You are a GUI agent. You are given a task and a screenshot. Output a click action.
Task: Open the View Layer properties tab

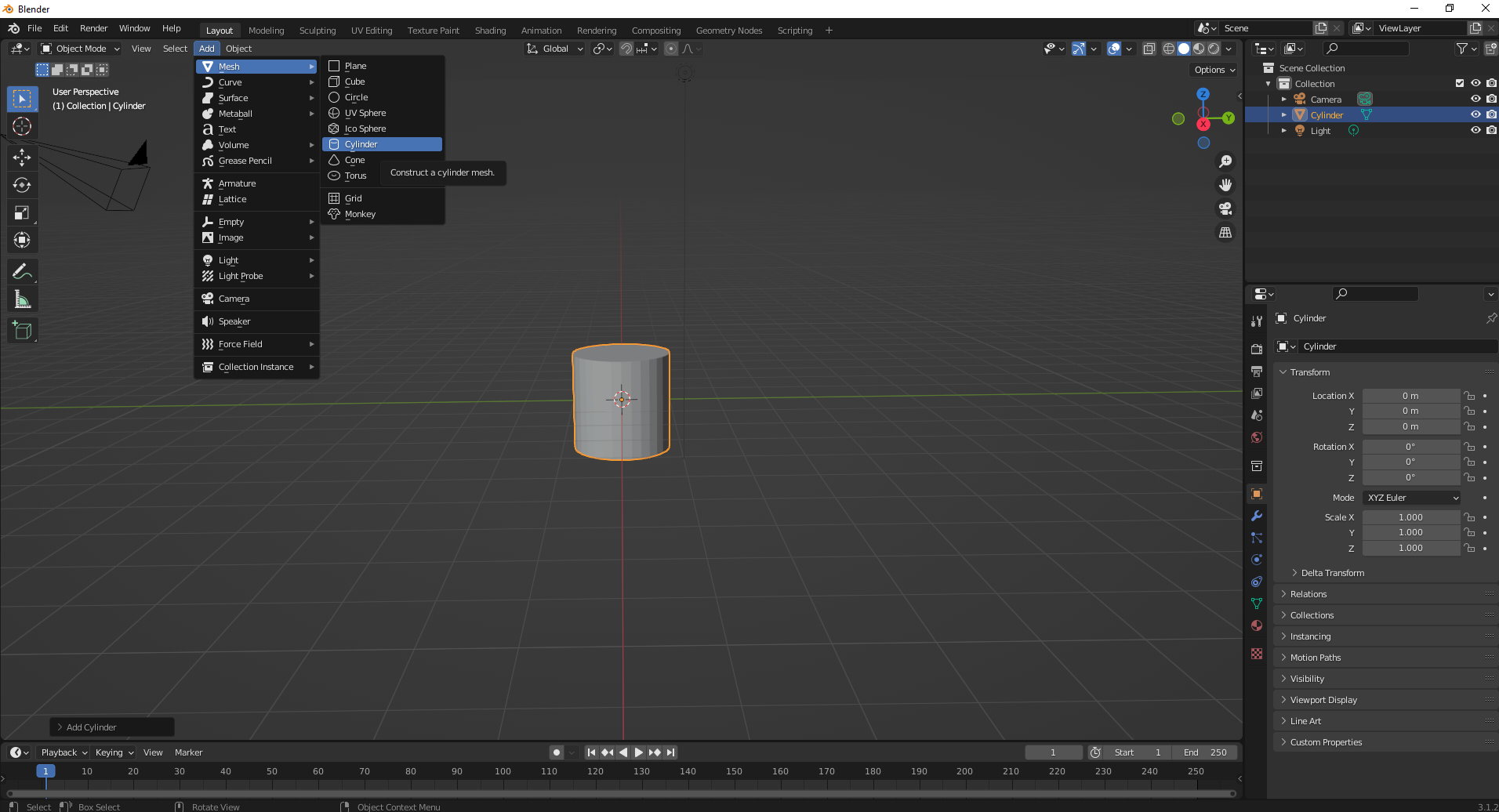[x=1257, y=393]
